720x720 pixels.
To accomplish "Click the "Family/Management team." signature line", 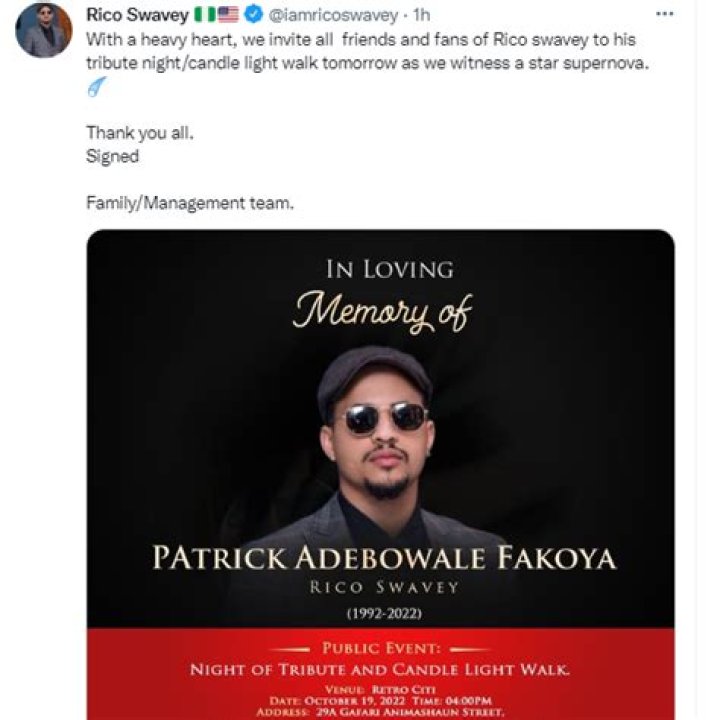I will tap(190, 203).
